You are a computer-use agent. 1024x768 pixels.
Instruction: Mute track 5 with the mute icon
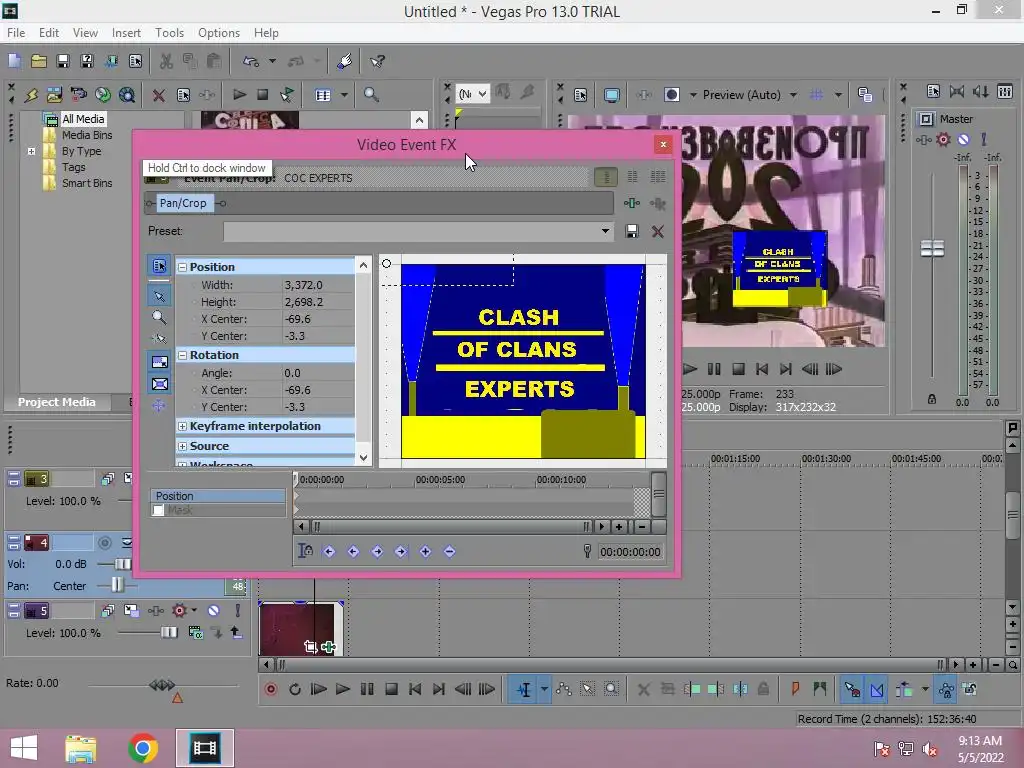pos(214,611)
